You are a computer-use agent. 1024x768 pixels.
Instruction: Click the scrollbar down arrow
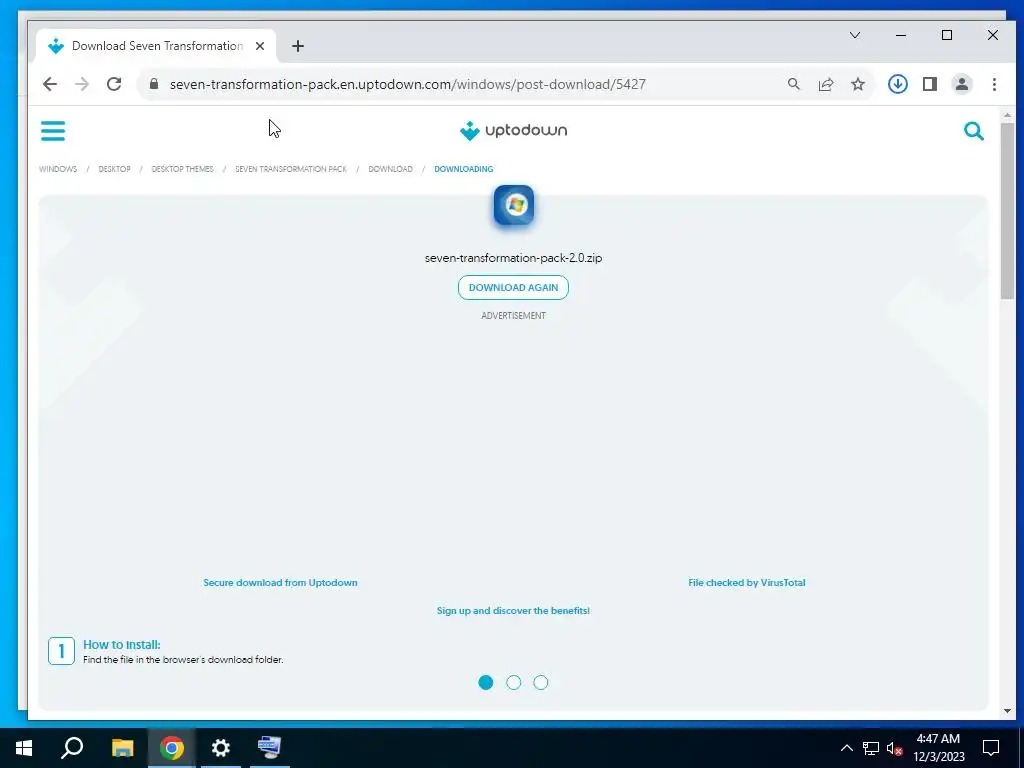point(1007,711)
